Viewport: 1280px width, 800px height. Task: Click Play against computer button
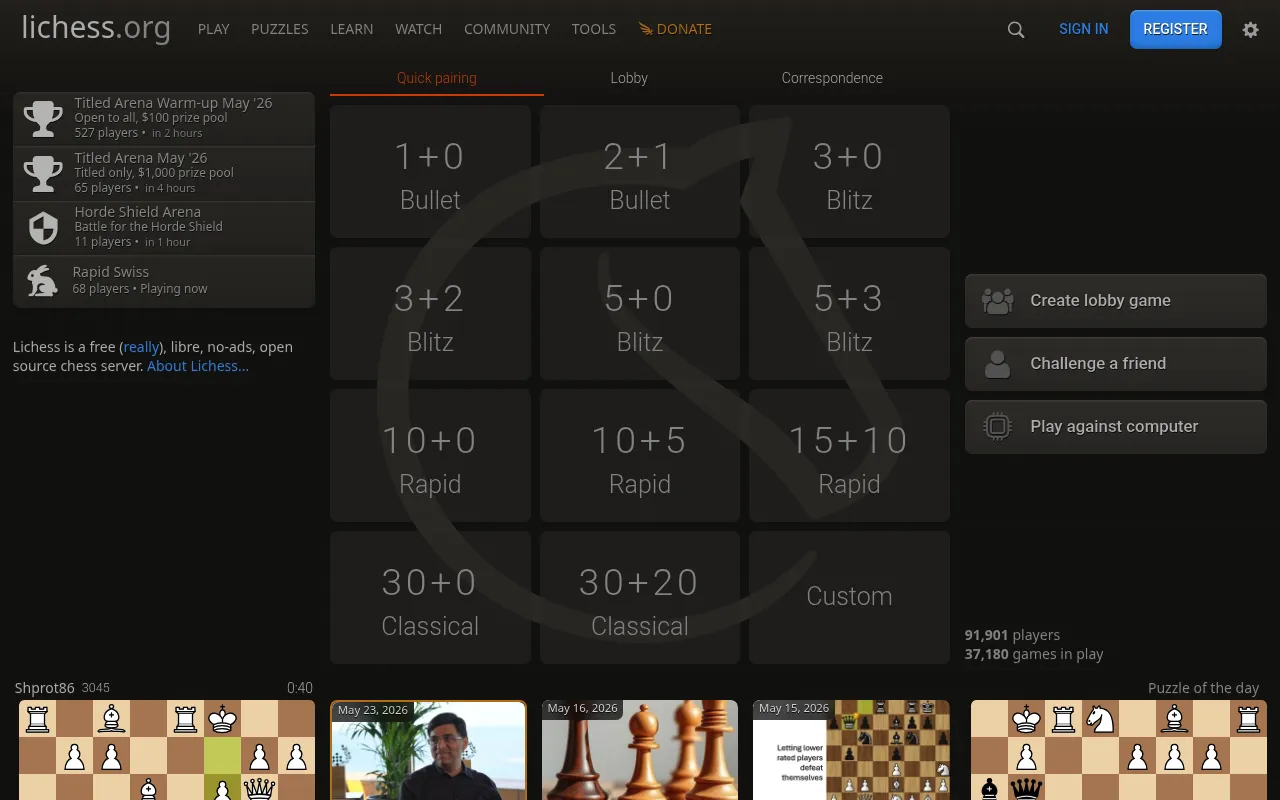pos(1116,427)
